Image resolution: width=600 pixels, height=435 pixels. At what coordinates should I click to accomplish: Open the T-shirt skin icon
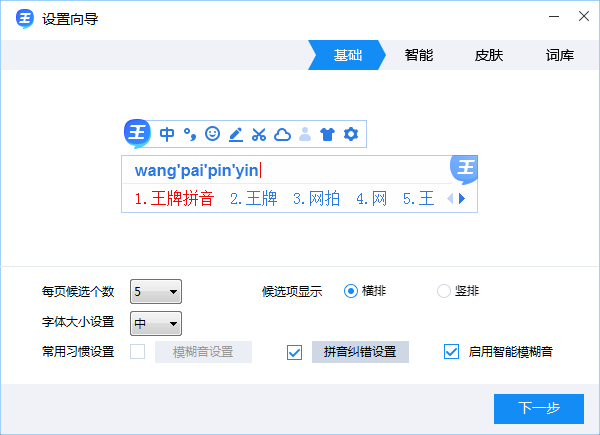(x=327, y=133)
